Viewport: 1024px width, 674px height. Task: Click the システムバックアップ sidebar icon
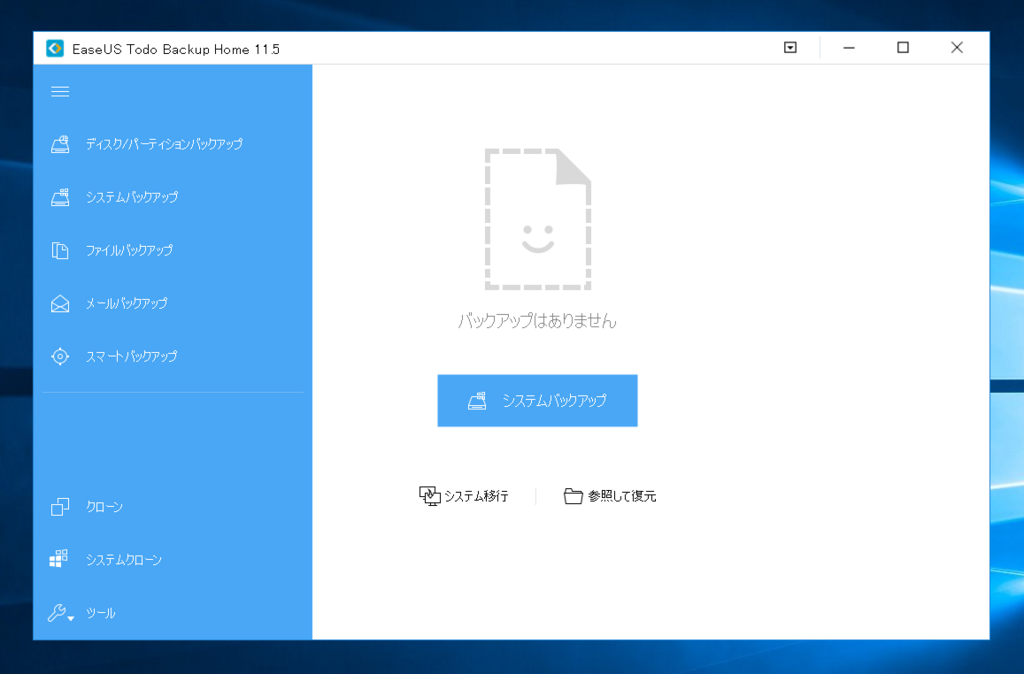tap(60, 197)
